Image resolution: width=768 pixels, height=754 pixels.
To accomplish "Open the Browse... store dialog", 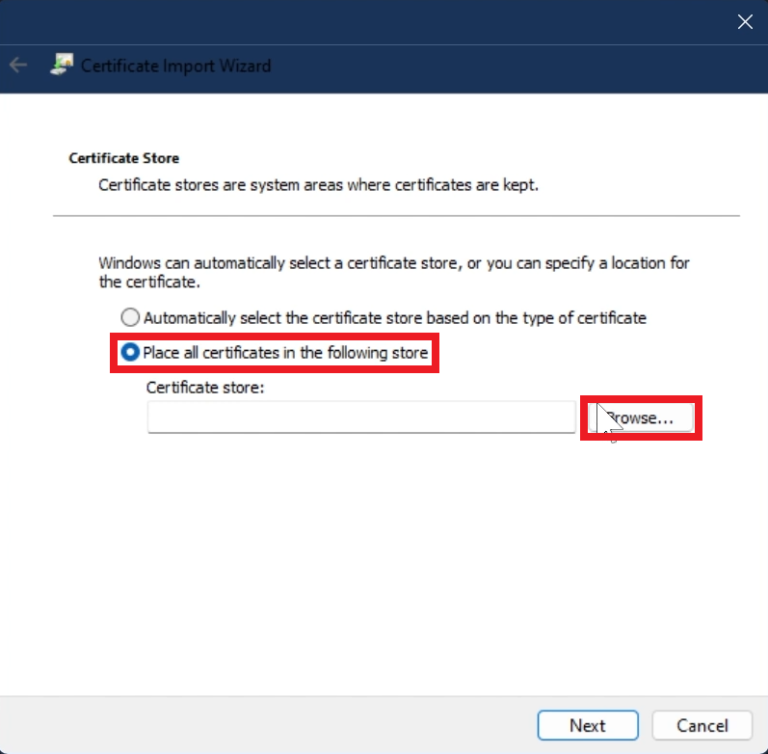I will click(x=641, y=418).
